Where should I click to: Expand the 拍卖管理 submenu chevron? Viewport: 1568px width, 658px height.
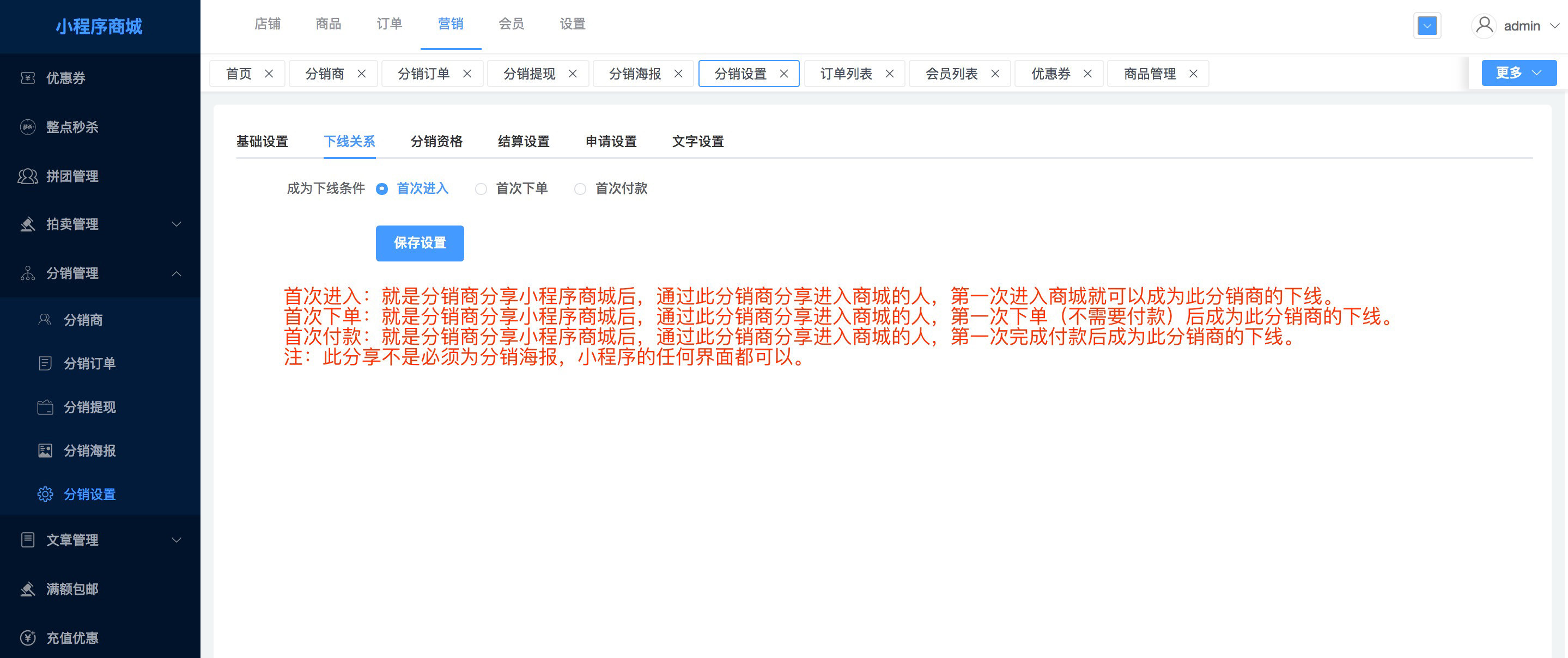click(177, 224)
